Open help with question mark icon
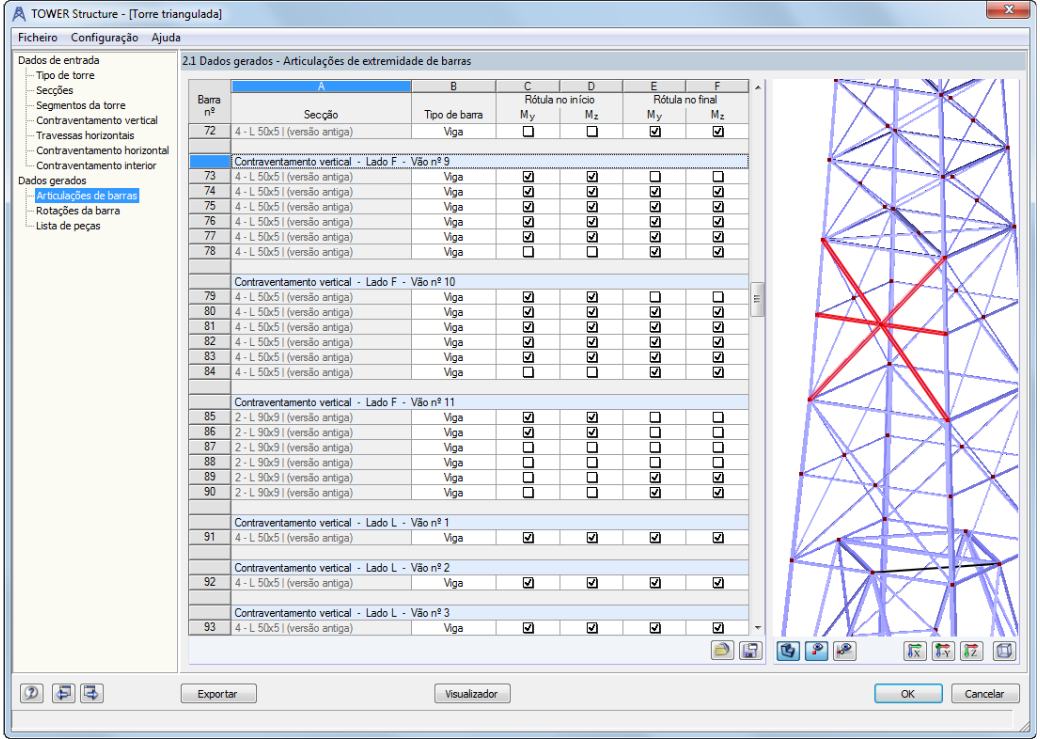Image resolution: width=1040 pixels, height=739 pixels. tap(32, 693)
